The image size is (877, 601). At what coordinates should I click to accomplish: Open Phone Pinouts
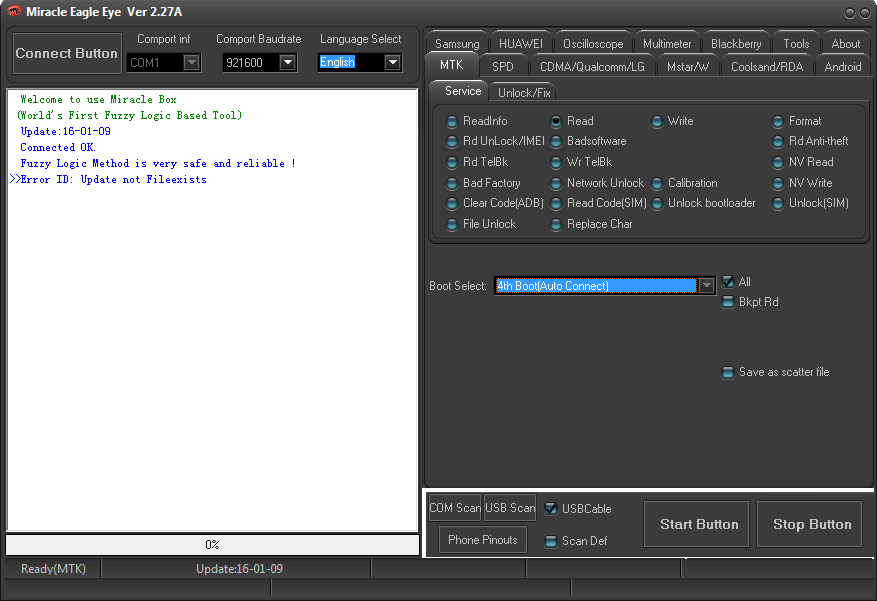[483, 540]
